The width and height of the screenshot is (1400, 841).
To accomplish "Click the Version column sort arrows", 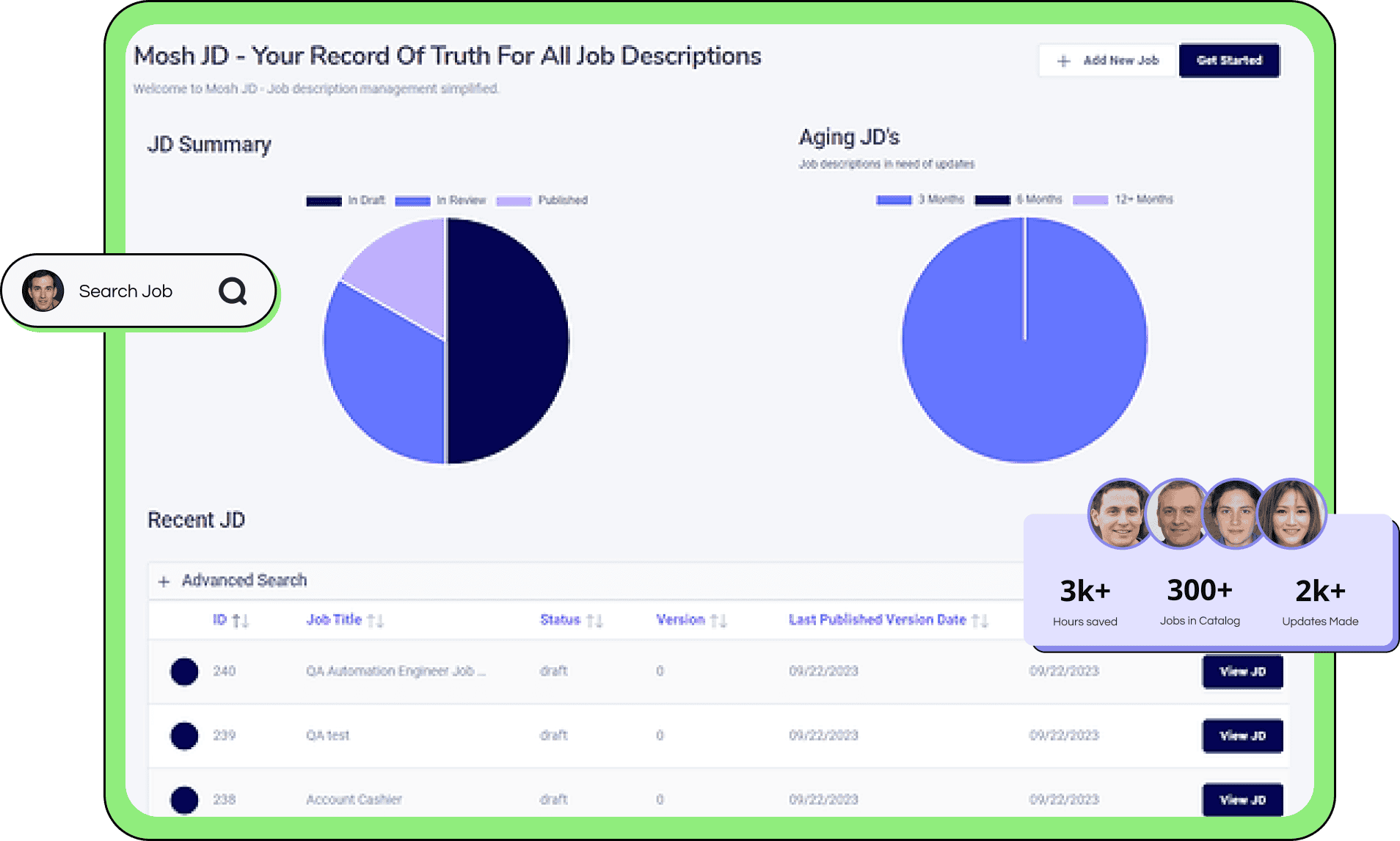I will coord(718,621).
